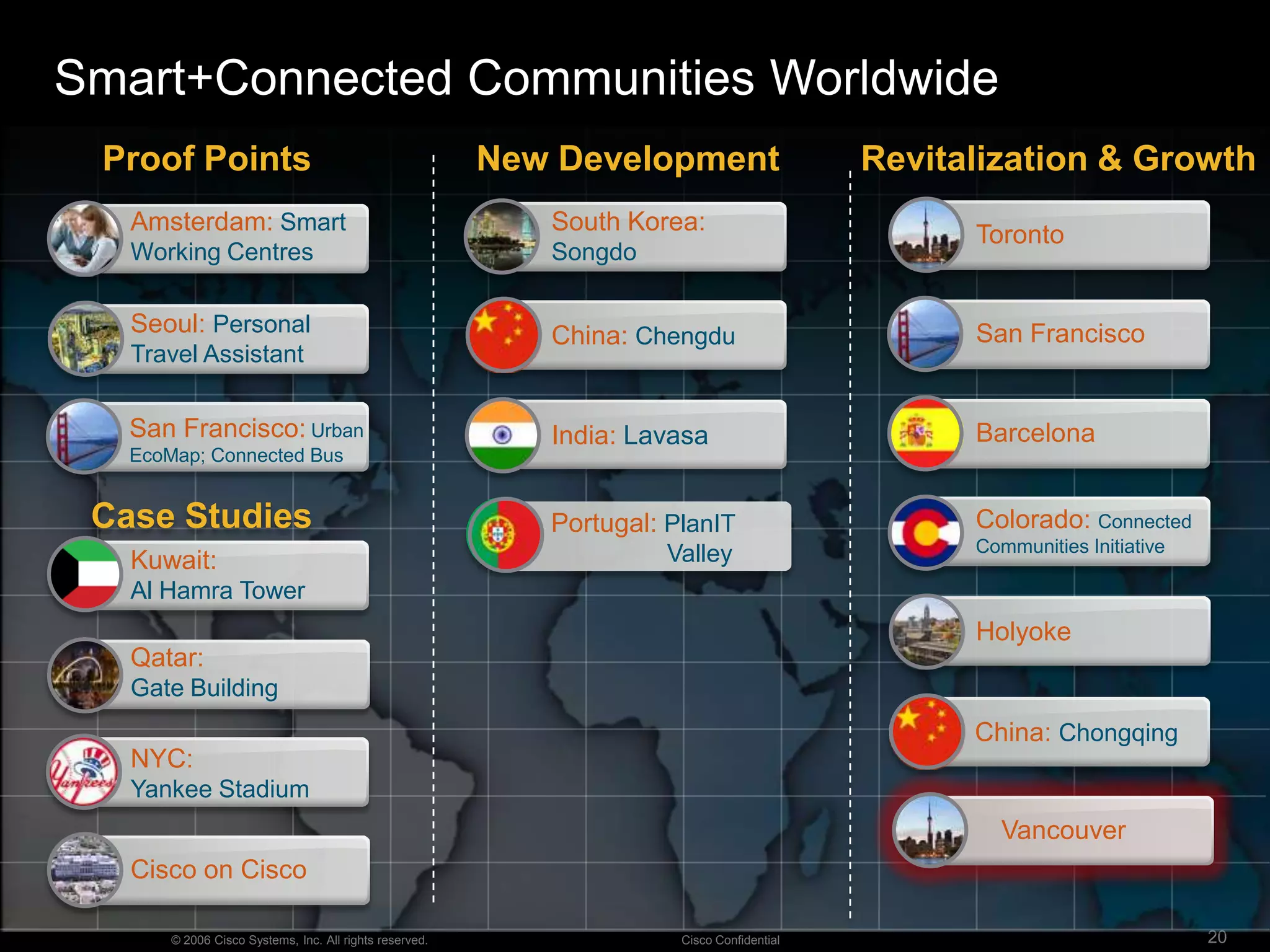Click China flag next to Chengdu
Screen dimensions: 1270x952
(503, 335)
